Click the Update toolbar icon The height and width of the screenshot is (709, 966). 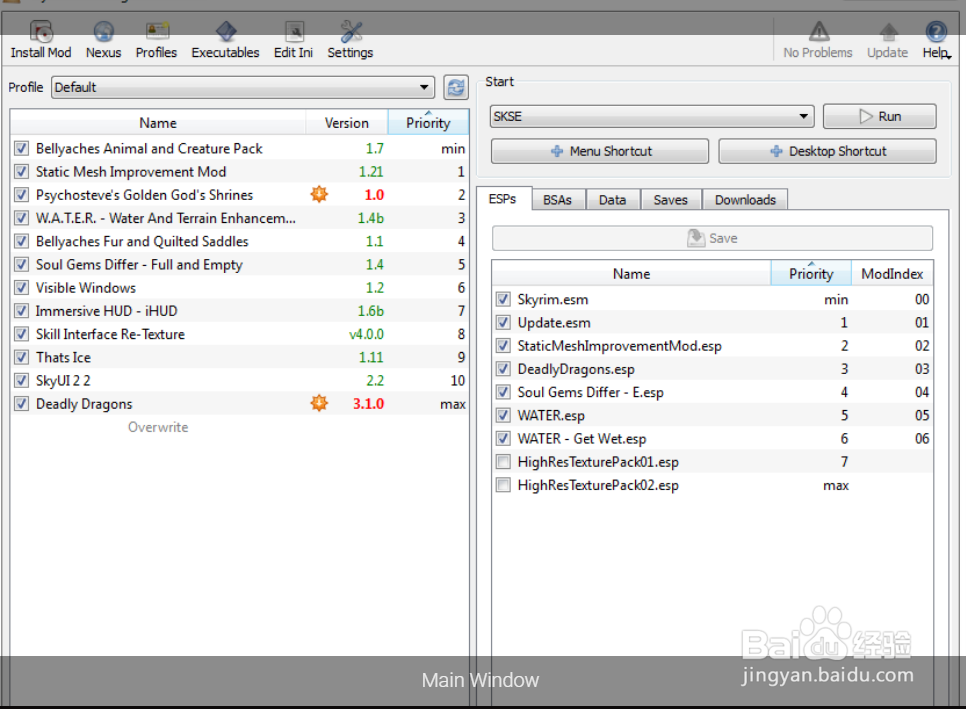click(x=888, y=33)
